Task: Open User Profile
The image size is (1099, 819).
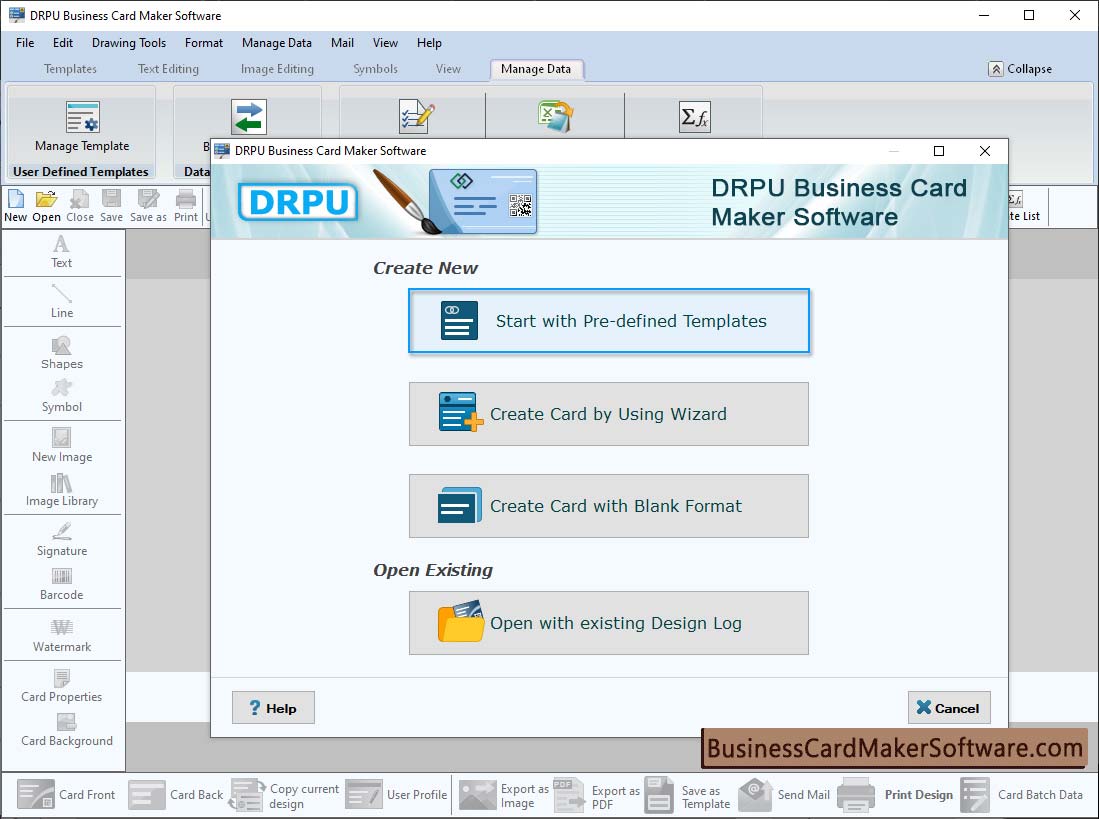Action: [396, 794]
